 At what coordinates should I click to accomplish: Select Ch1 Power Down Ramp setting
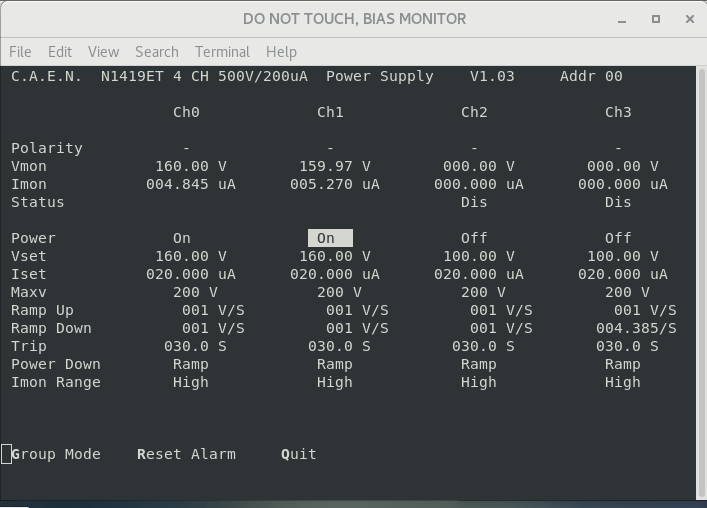334,364
